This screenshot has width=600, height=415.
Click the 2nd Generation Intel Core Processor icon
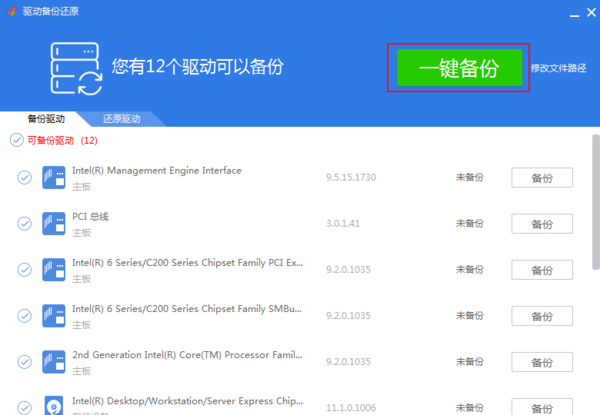pos(54,362)
